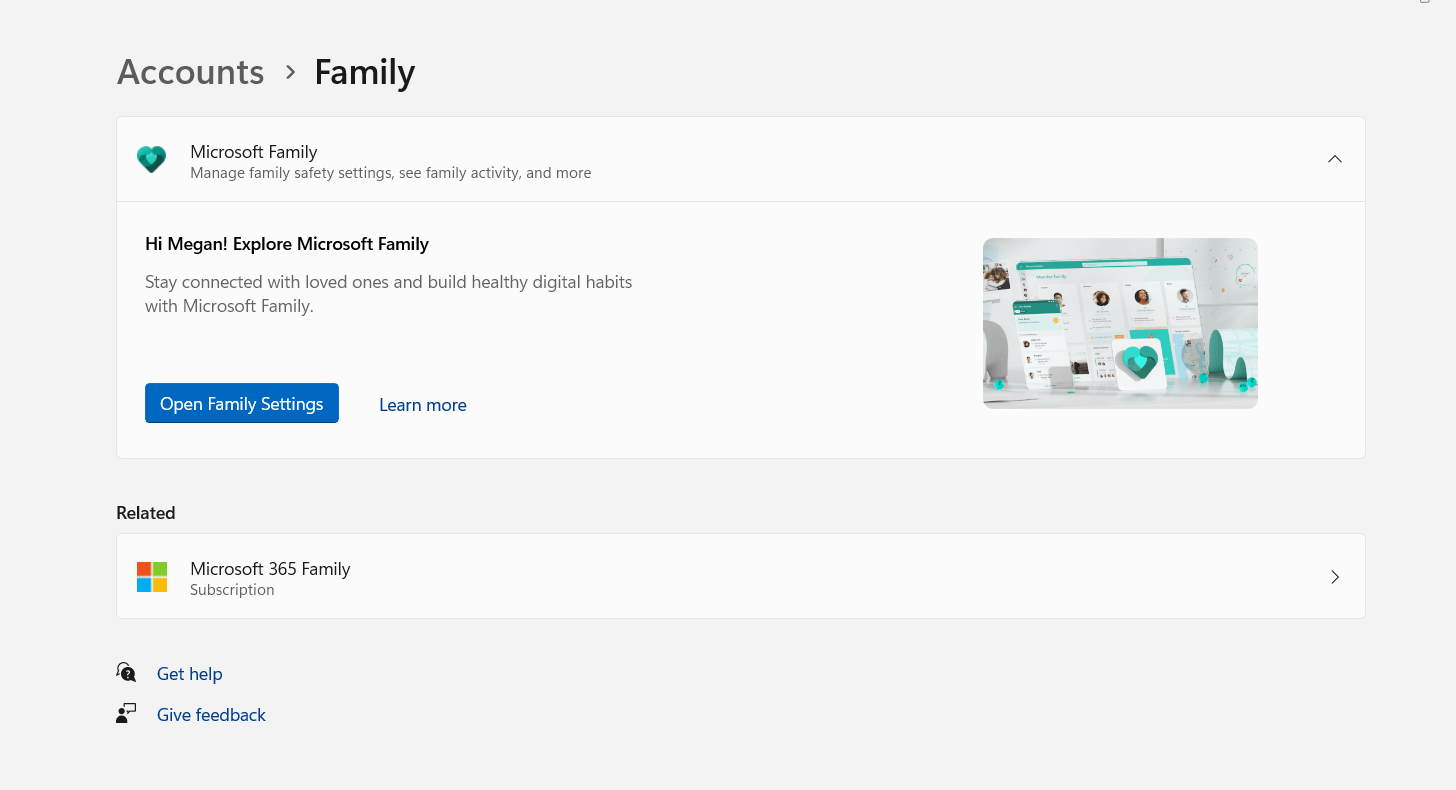This screenshot has width=1456, height=790.
Task: Click the 'Hi Megan! Explore Microsoft Family' heading
Action: [287, 244]
